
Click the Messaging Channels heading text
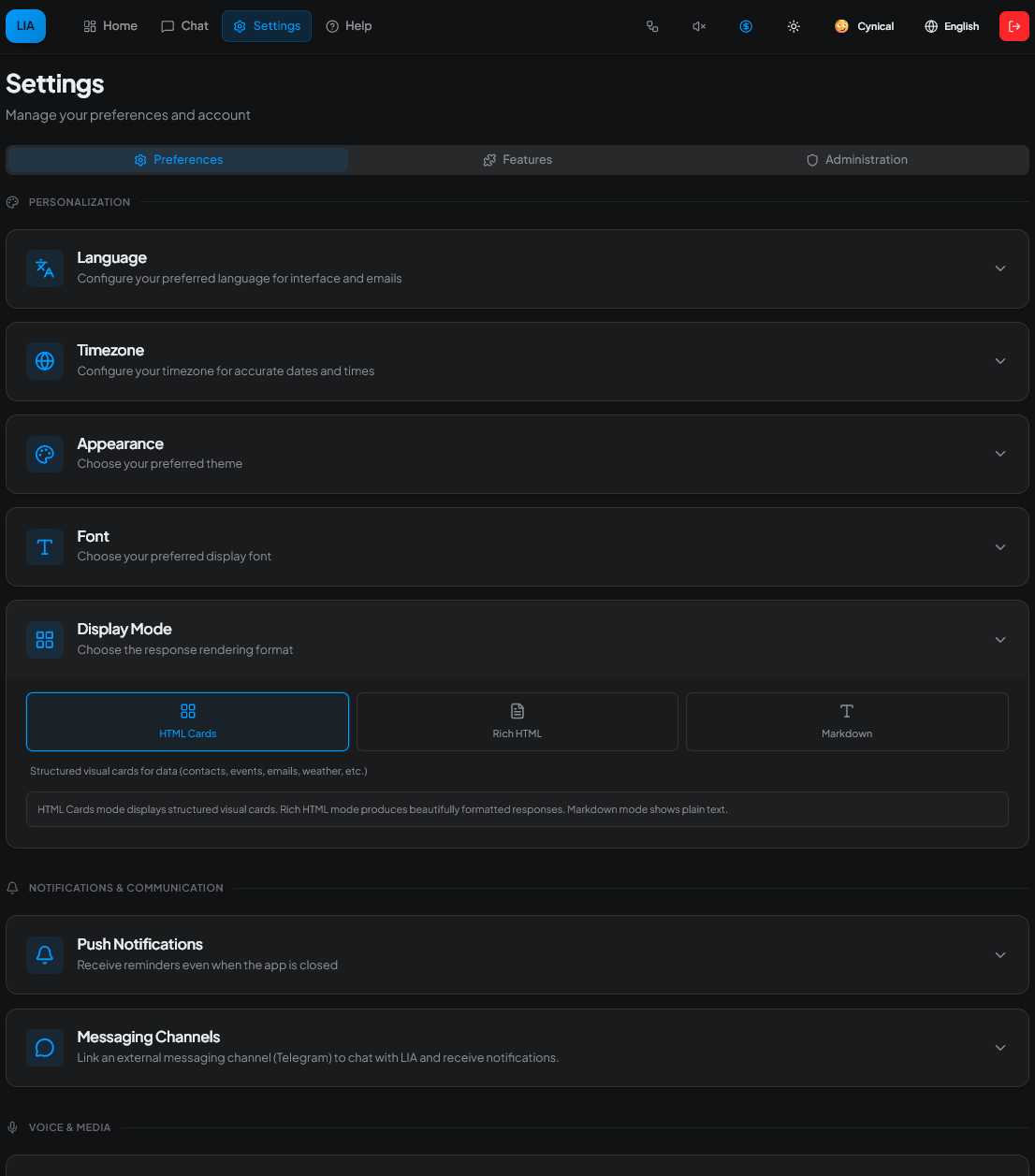click(x=148, y=1038)
